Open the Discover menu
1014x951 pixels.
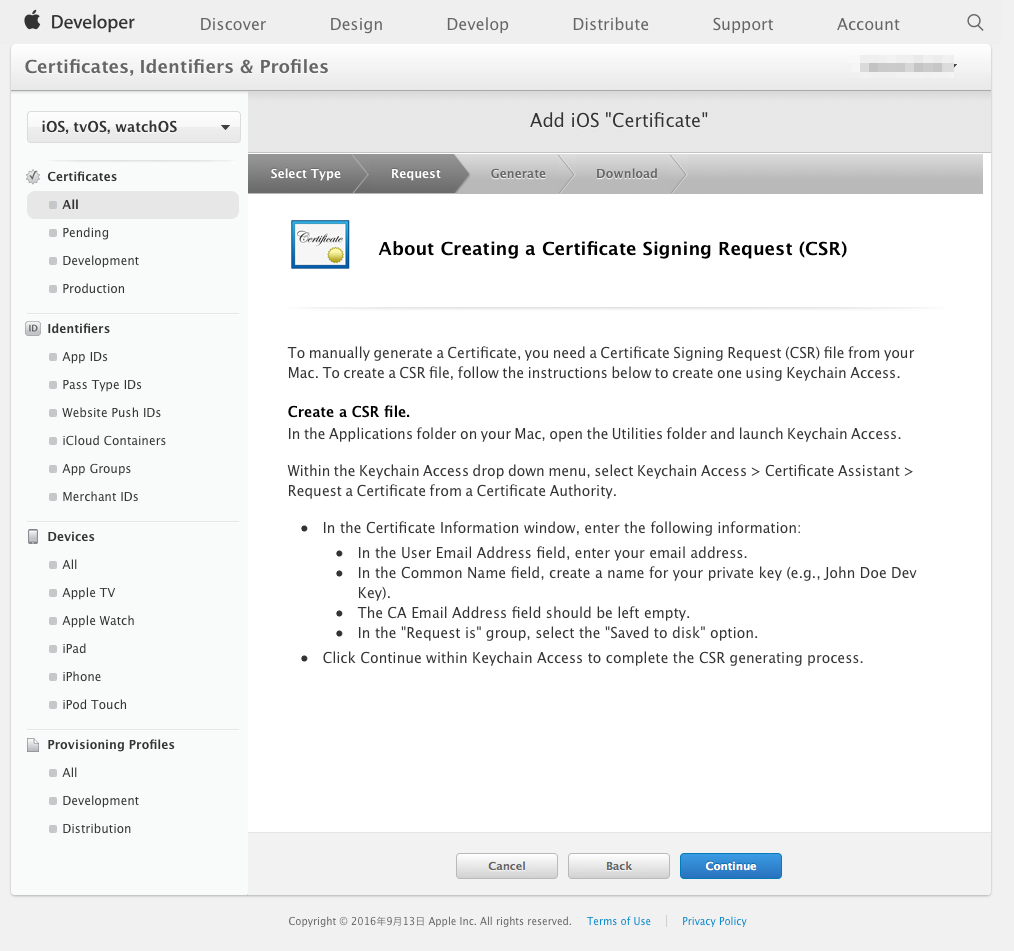[x=233, y=24]
